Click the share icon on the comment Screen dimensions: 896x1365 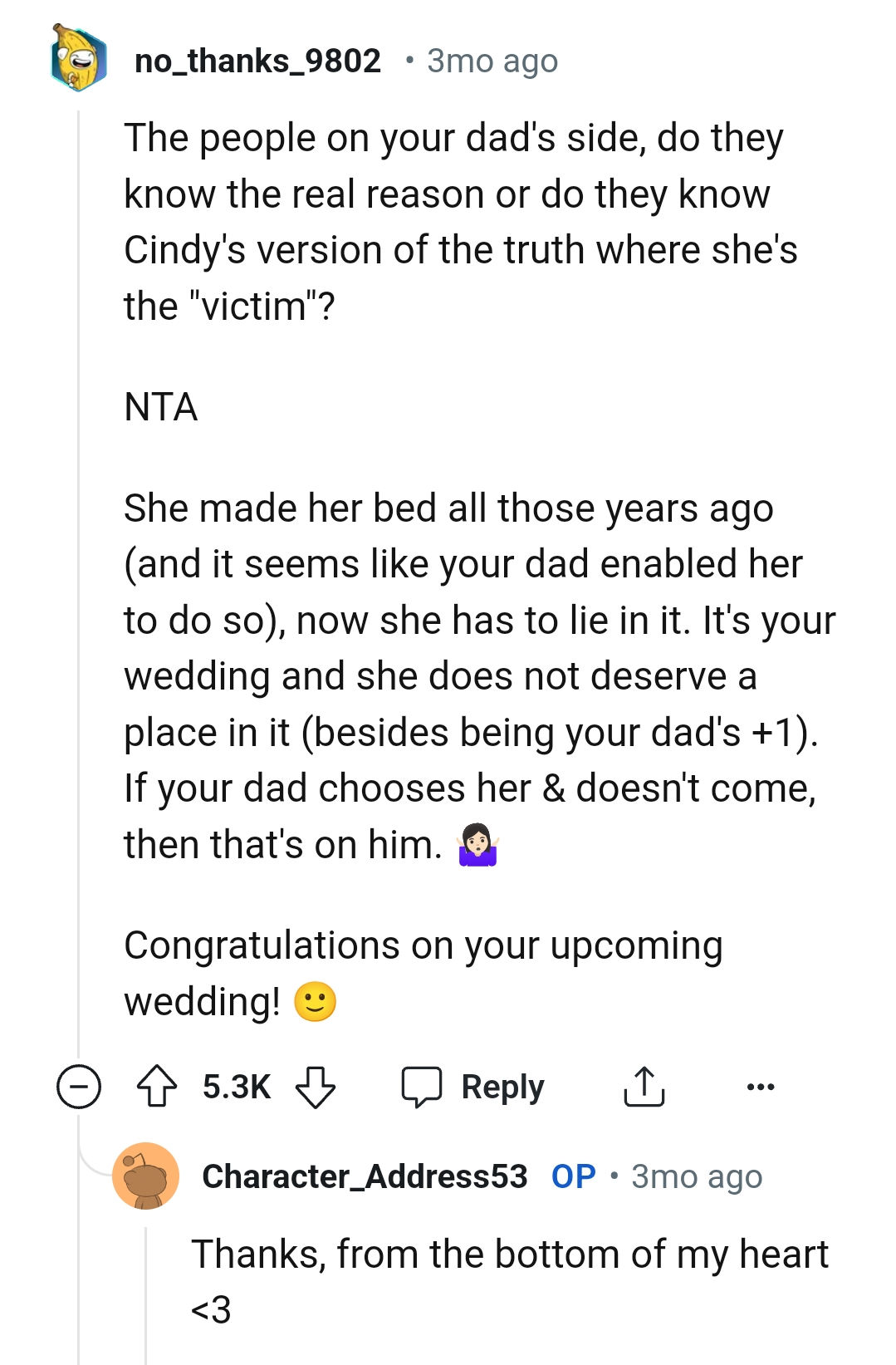644,1086
